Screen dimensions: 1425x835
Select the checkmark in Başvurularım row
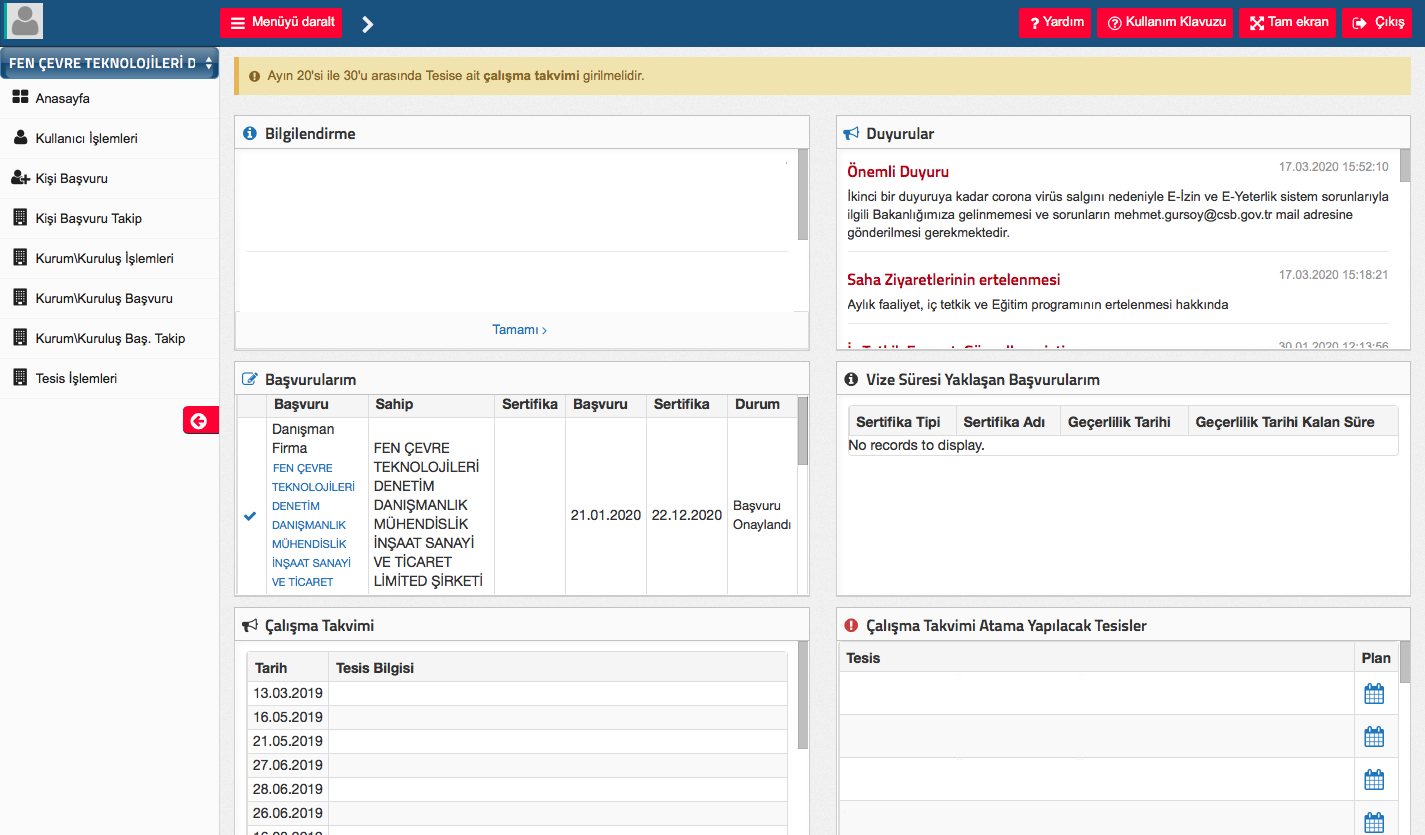click(250, 516)
